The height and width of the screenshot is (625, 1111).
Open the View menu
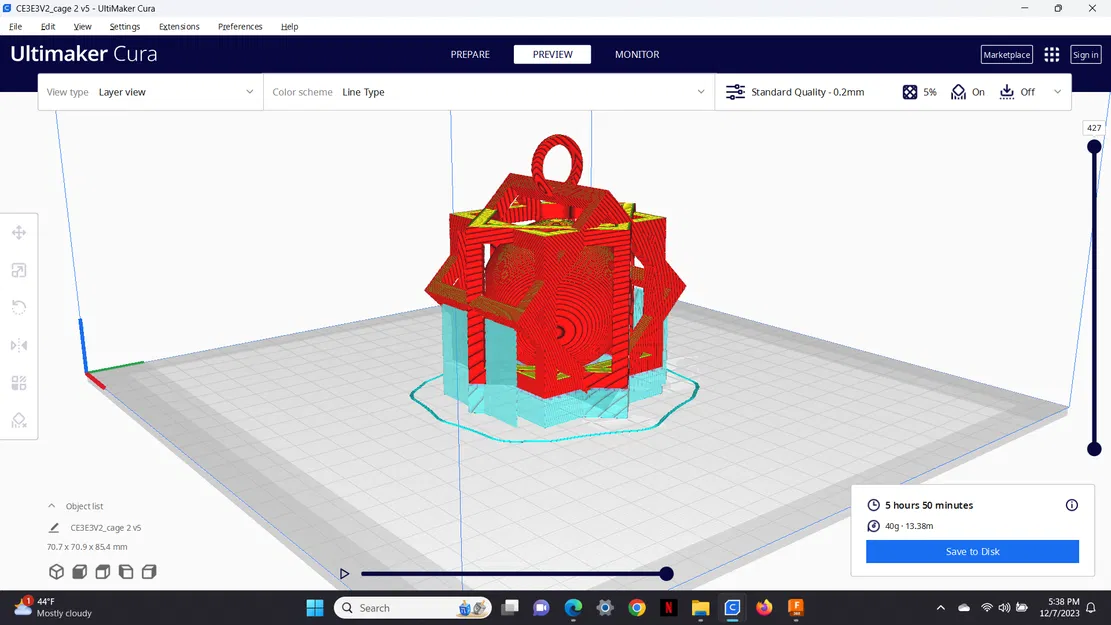82,26
